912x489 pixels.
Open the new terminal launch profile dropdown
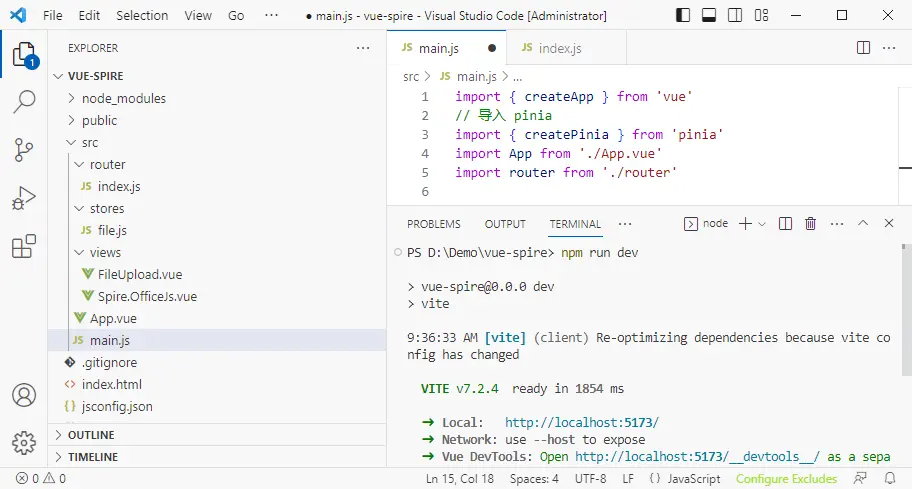pyautogui.click(x=762, y=224)
